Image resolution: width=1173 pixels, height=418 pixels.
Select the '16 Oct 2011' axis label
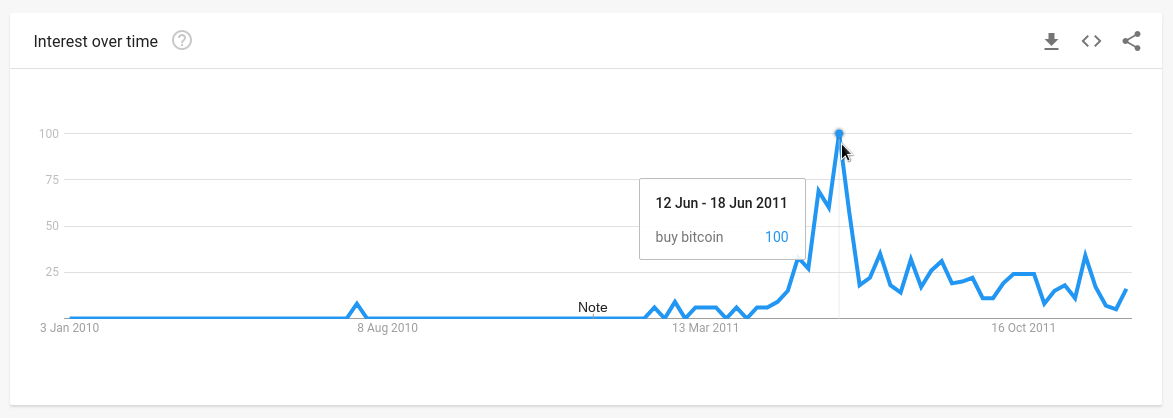[x=1023, y=328]
